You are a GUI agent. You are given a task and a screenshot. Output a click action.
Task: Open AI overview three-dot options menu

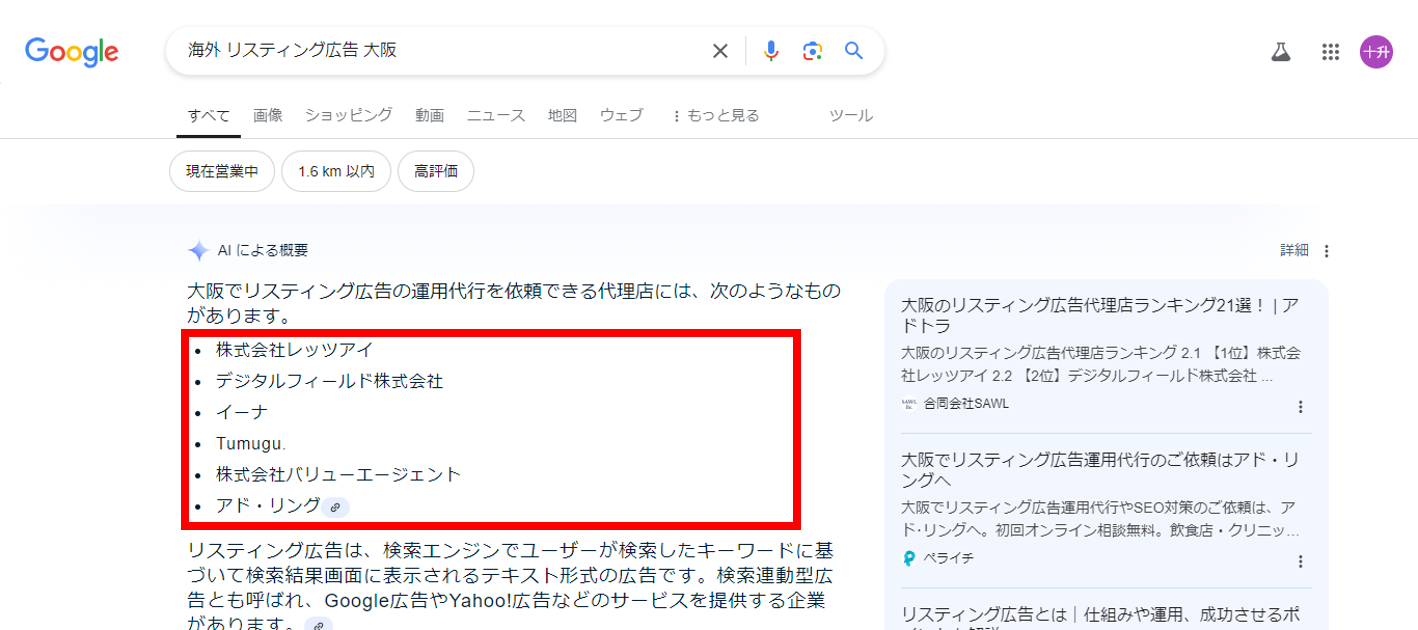point(1327,251)
